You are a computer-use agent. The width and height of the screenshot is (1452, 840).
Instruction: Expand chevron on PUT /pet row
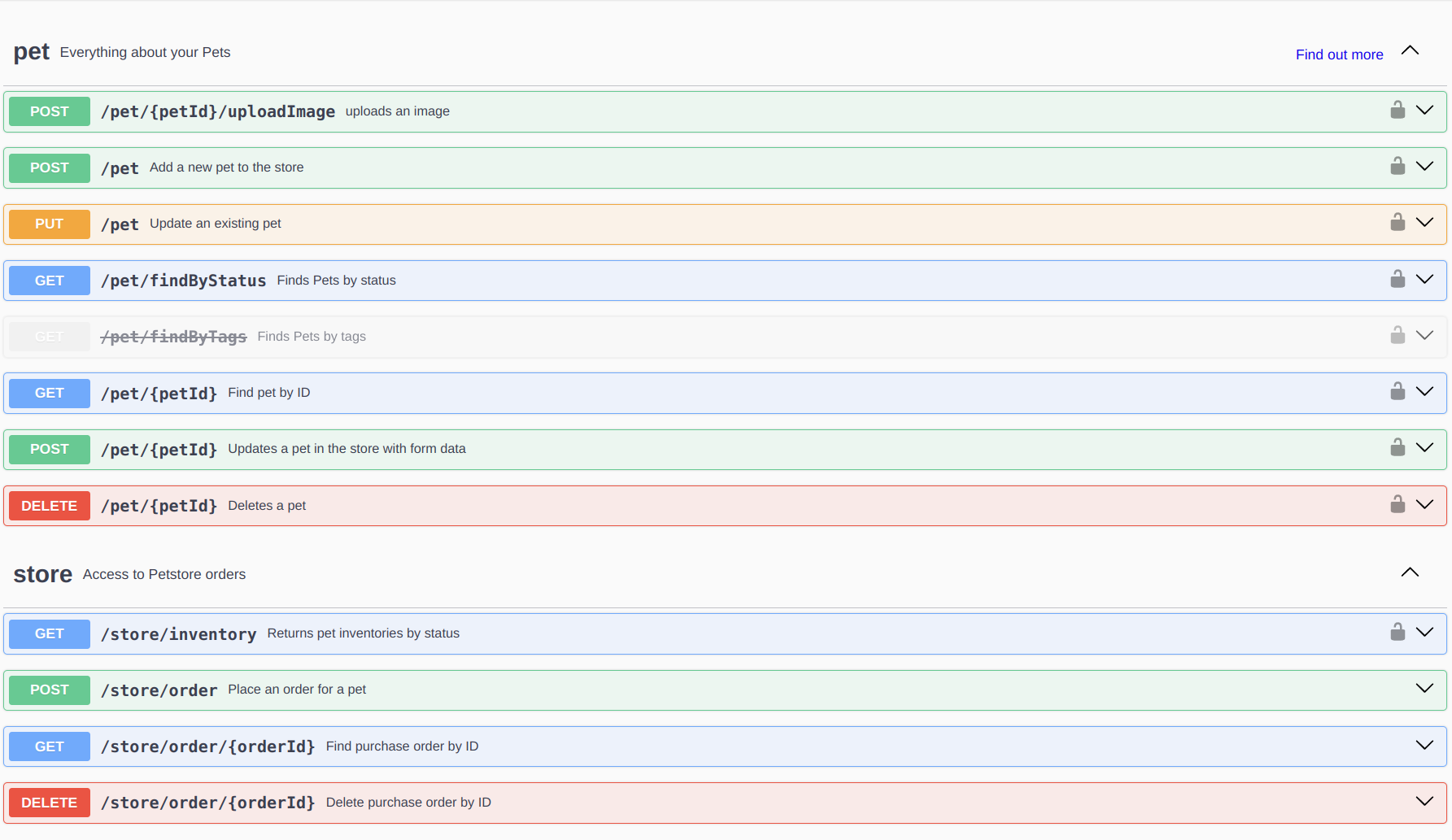1424,222
